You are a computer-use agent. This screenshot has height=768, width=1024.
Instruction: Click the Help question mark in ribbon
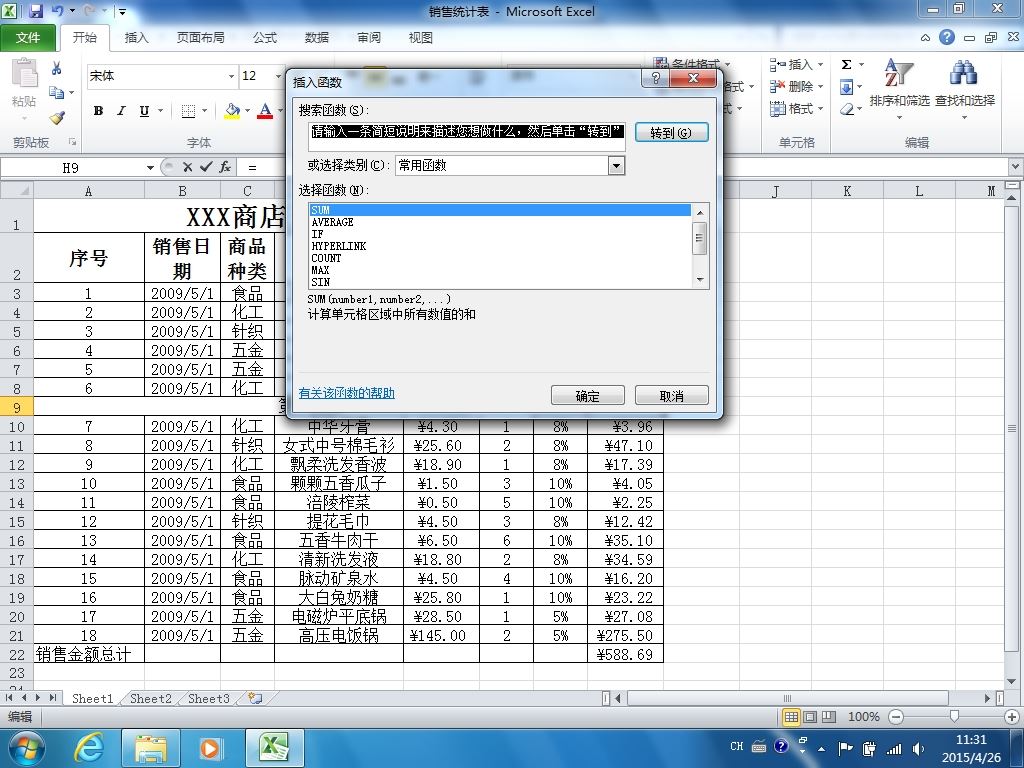947,37
